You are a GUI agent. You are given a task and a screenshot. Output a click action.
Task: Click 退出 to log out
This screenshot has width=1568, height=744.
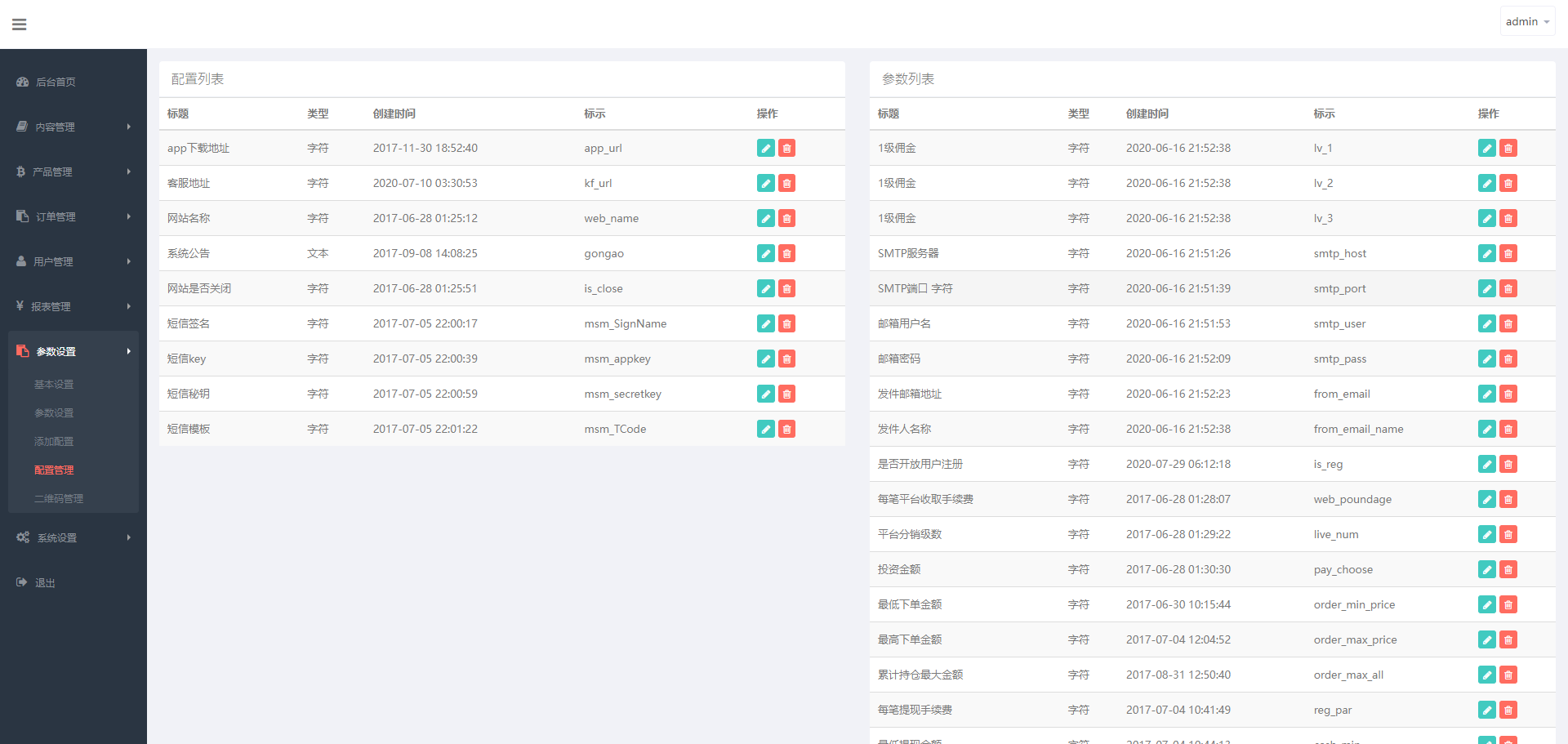pos(45,582)
